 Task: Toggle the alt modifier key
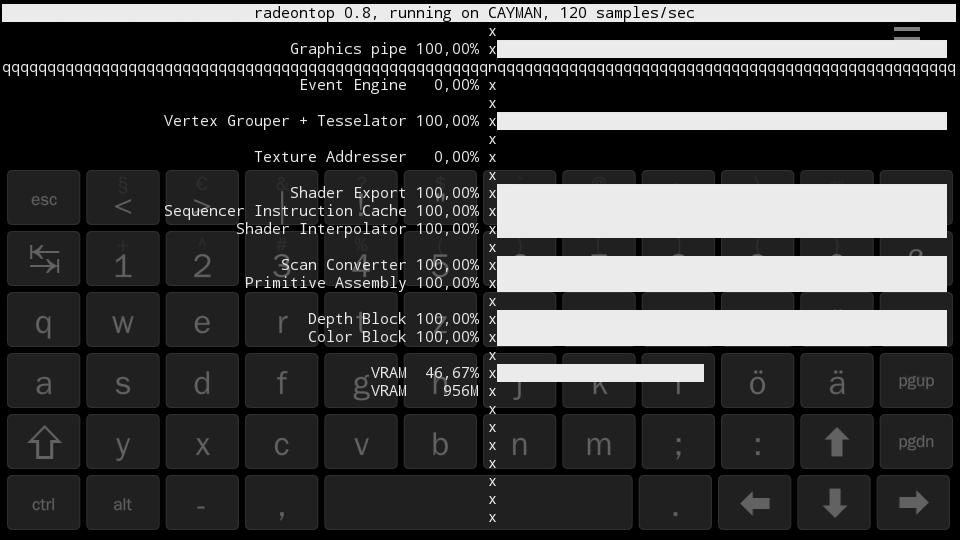pos(122,504)
